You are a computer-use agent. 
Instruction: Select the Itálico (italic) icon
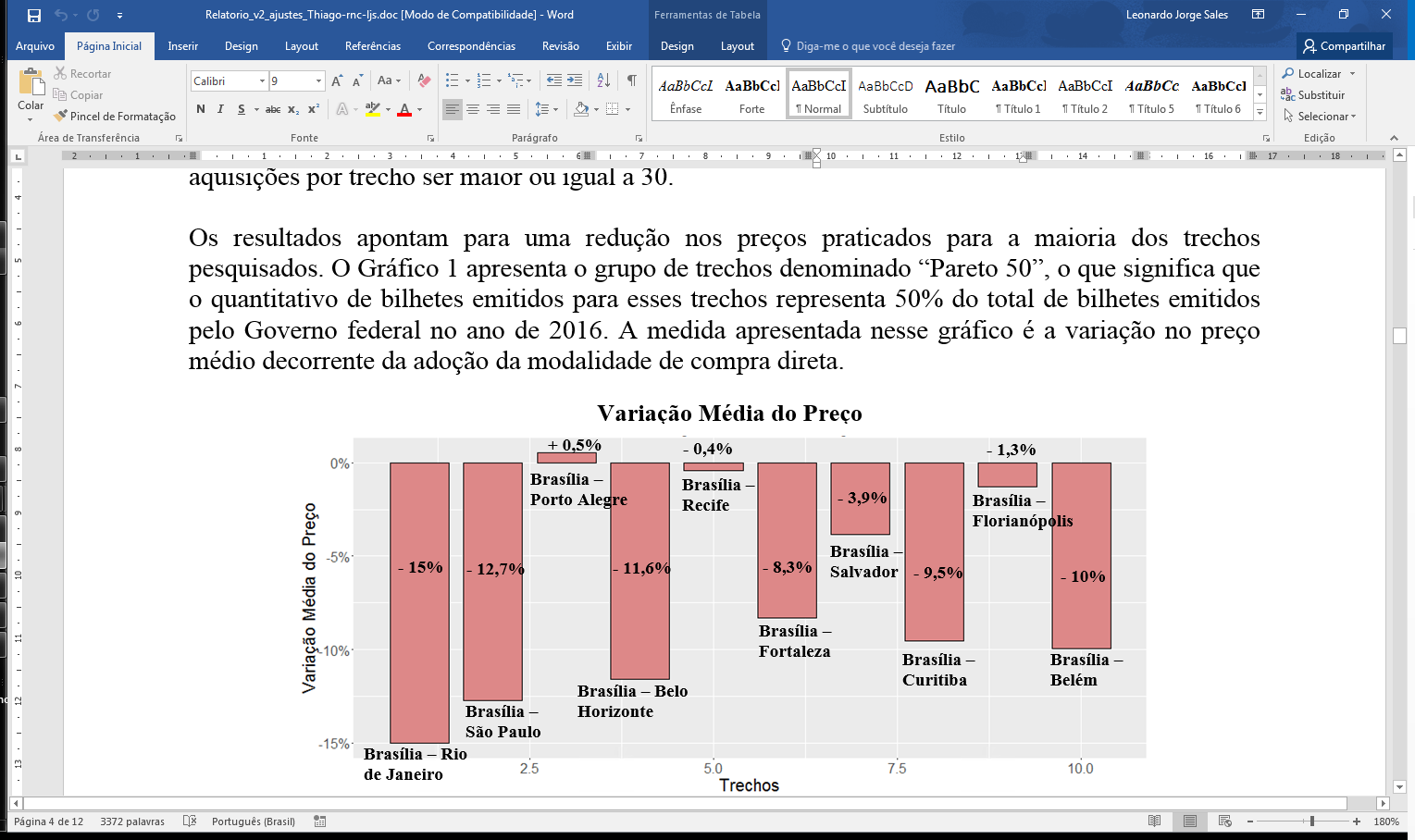click(220, 108)
